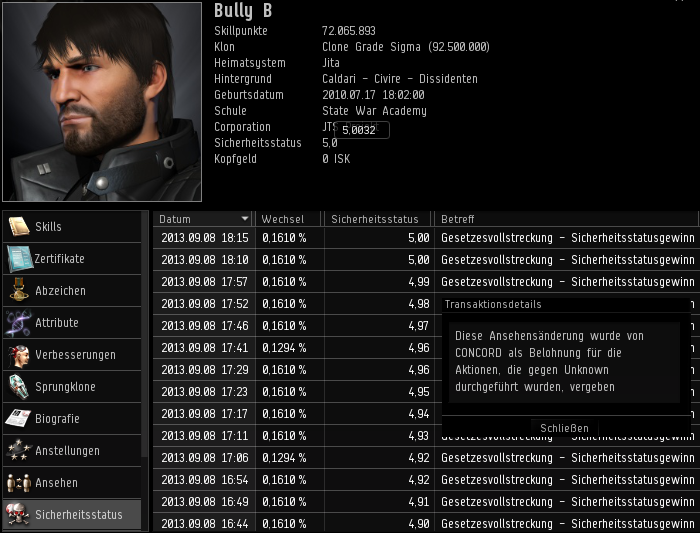
Task: Show the Anstellungen tab
Action: [72, 450]
